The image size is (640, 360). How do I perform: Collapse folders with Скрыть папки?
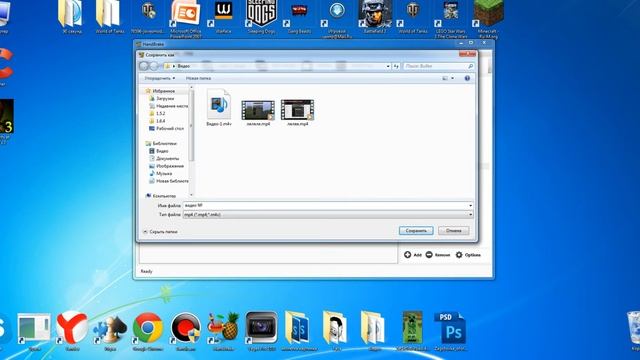(160, 232)
